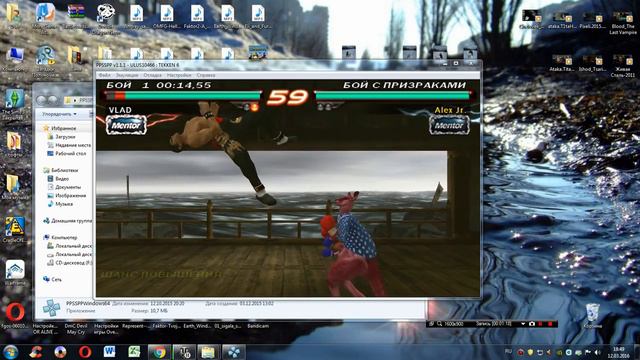Take a screenshot with Bandicam camera icon
This screenshot has width=640, height=360.
pos(532,324)
